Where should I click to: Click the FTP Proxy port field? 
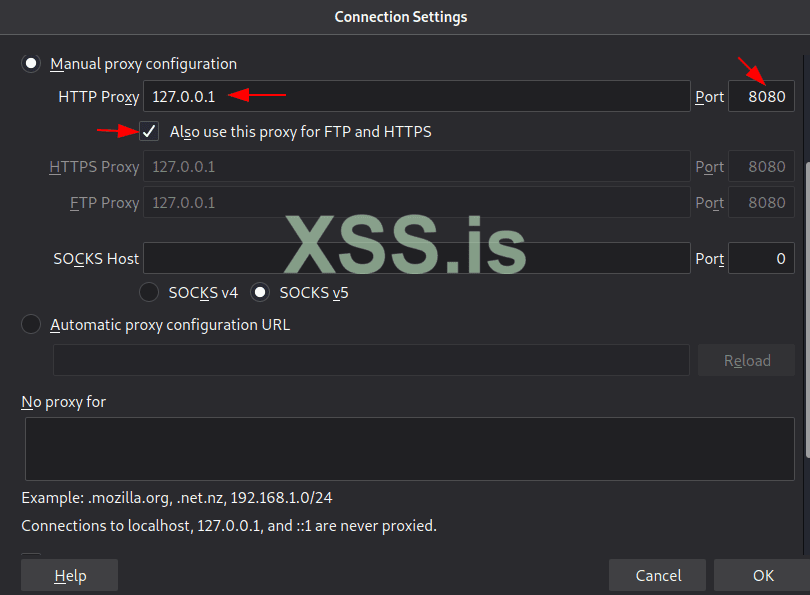(762, 202)
